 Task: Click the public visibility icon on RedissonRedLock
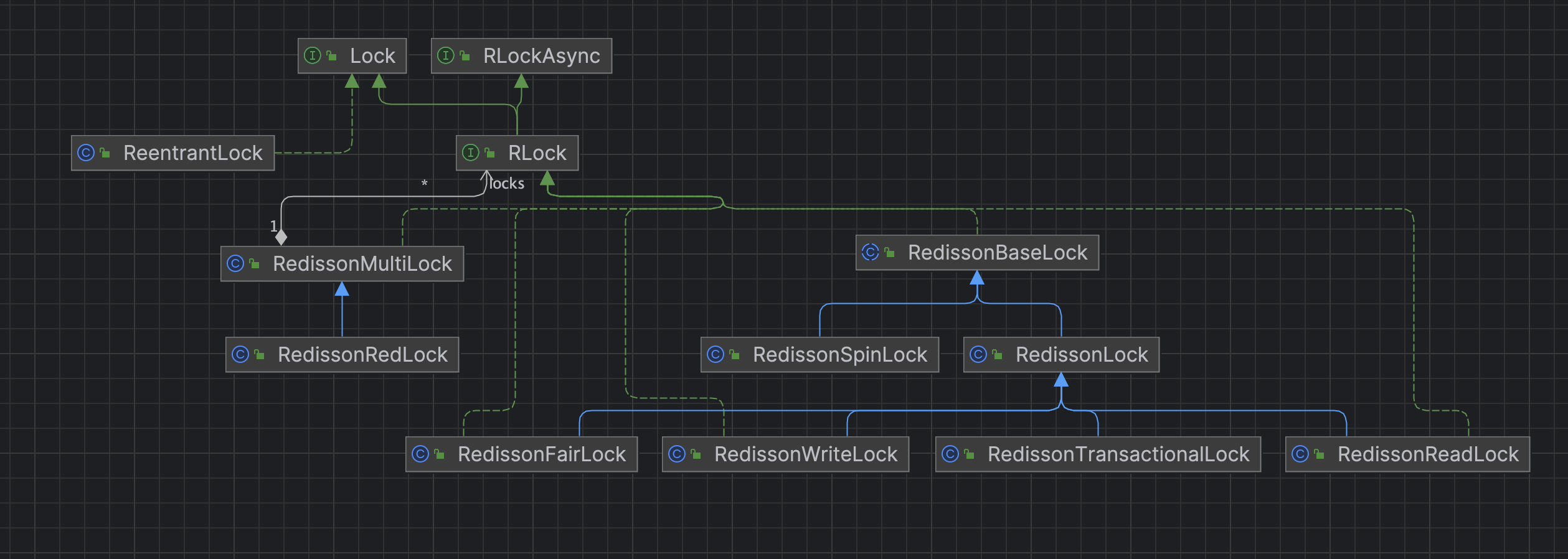pyautogui.click(x=259, y=355)
